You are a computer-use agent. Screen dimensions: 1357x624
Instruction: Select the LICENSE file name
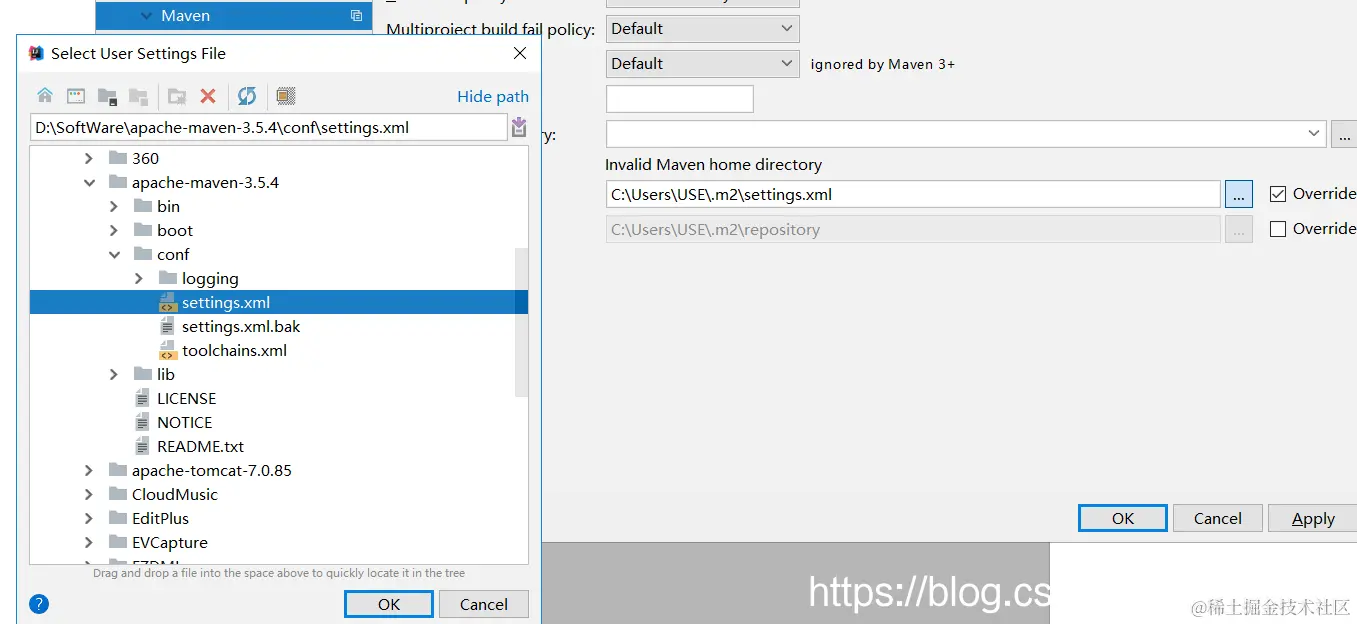tap(186, 399)
